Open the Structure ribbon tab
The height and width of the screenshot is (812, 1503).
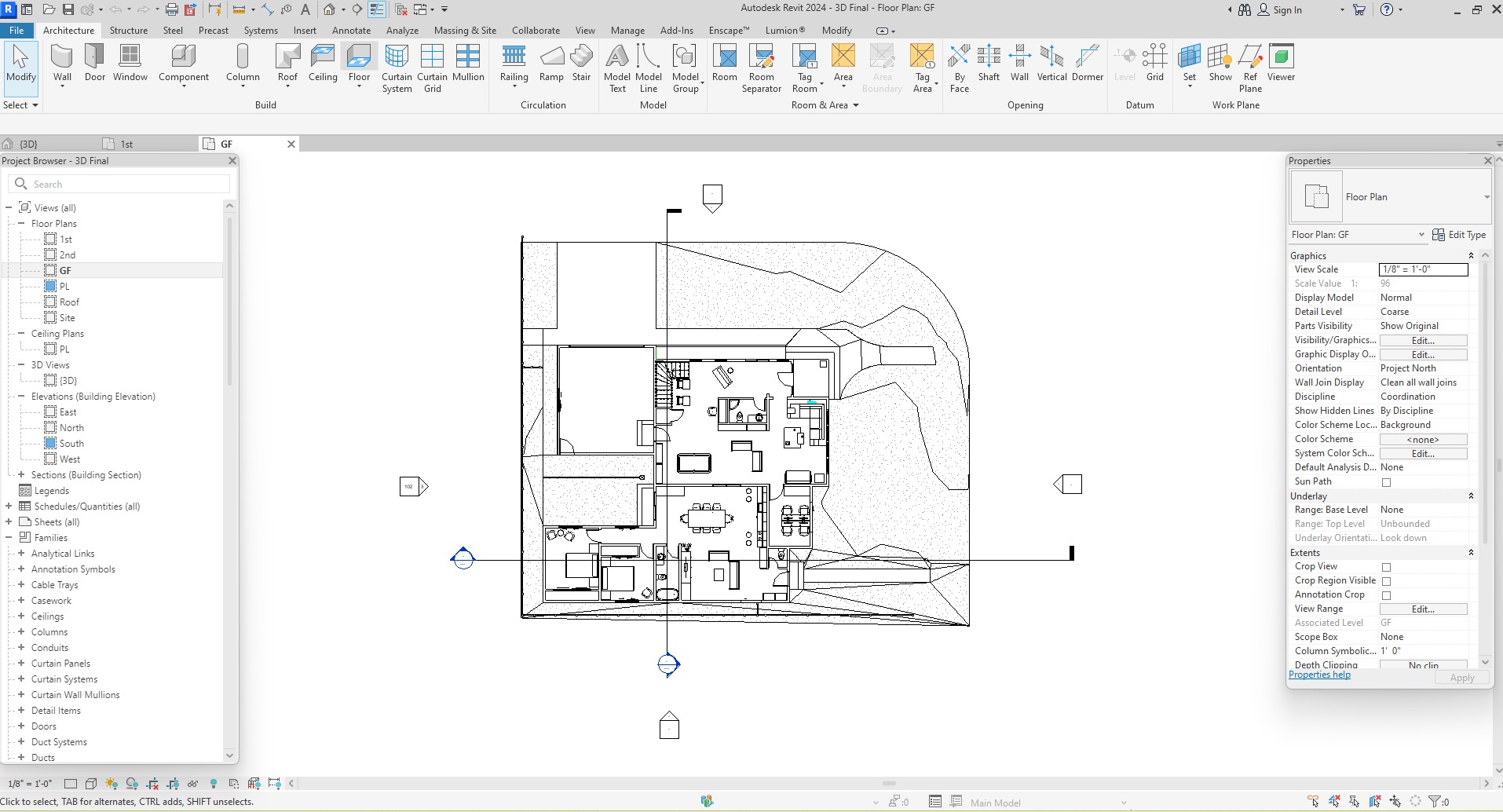[129, 31]
